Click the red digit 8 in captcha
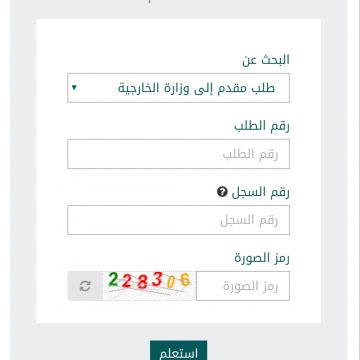This screenshot has height=360, width=360. pyautogui.click(x=142, y=283)
